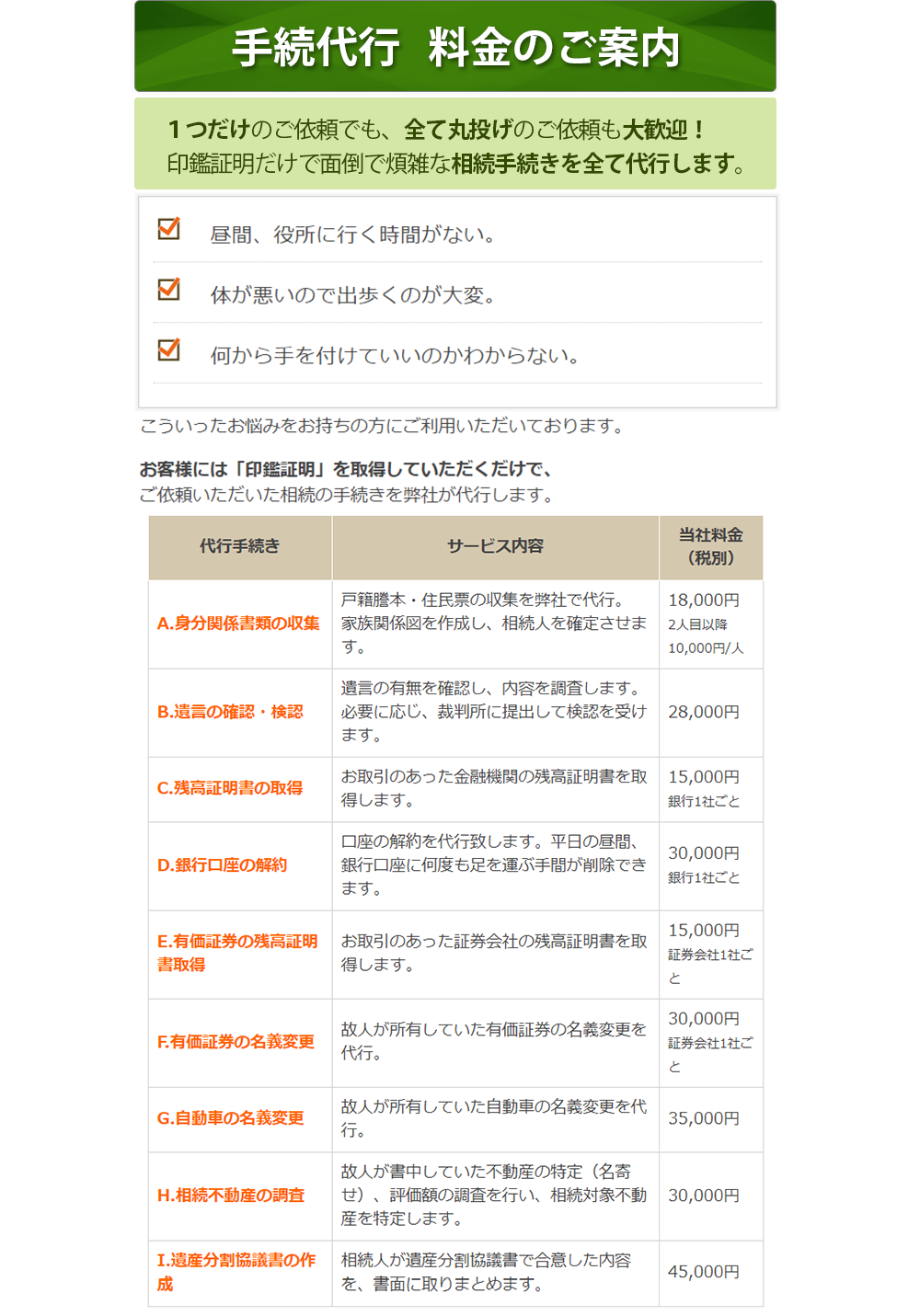Click the checkmark icon beside 何から手を付けていいのかわからない
The image size is (920, 1316).
169,349
